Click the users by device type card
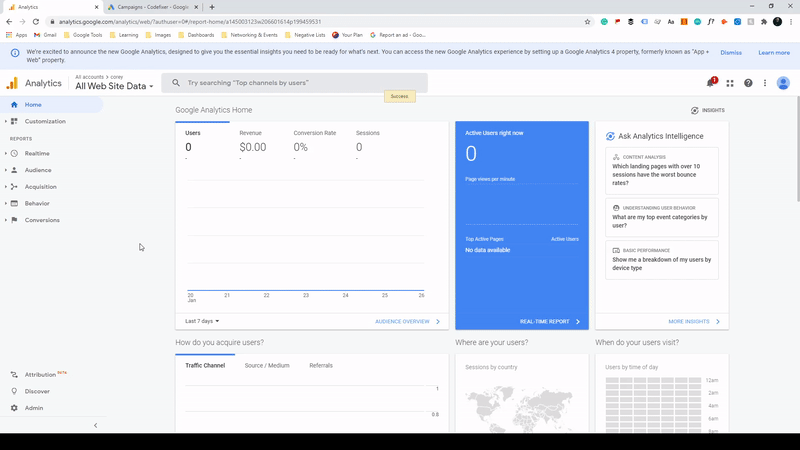The width and height of the screenshot is (800, 450). click(x=662, y=260)
